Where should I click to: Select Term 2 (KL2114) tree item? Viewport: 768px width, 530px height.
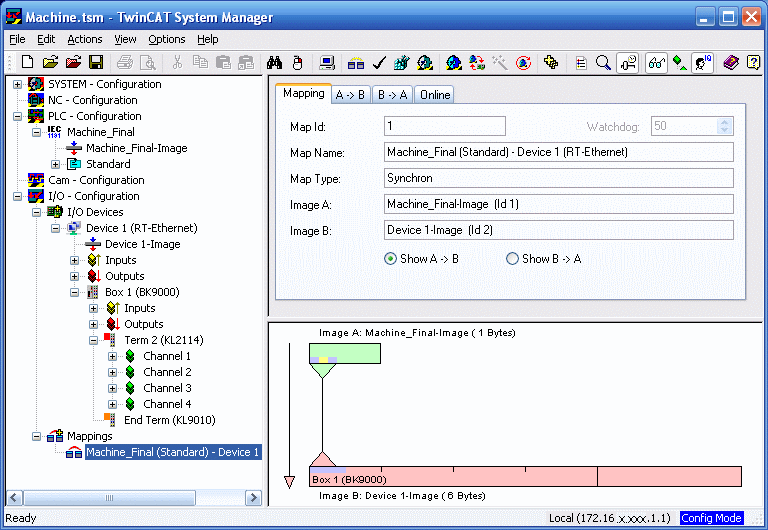(x=164, y=340)
